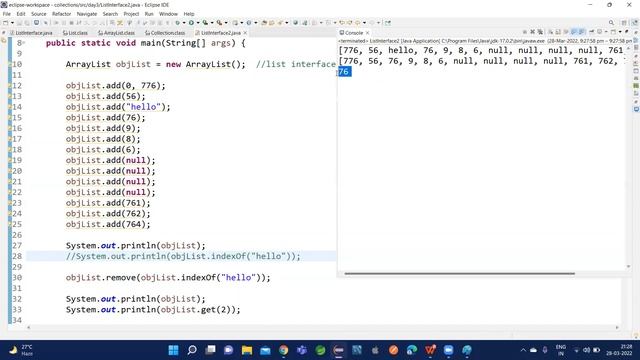Click the Console horizontal scrollbar thumb
640x360 pixels.
(x=460, y=274)
